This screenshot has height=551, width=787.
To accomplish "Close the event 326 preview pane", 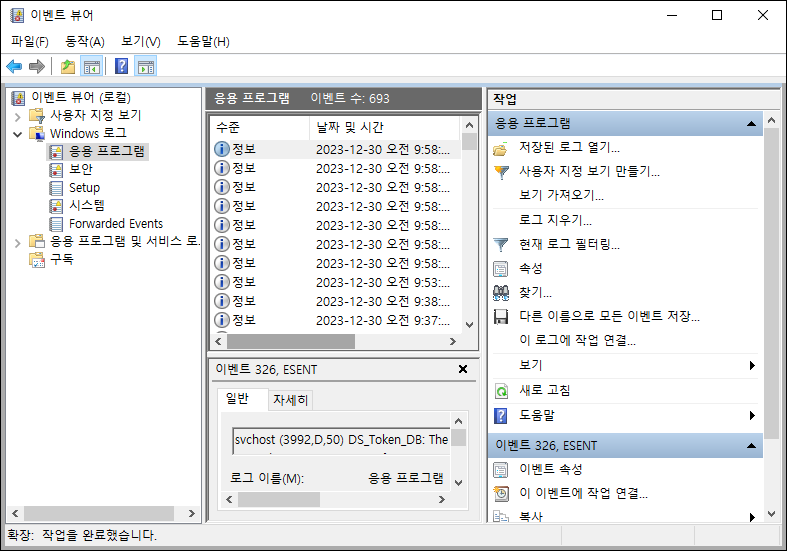I will tap(463, 369).
